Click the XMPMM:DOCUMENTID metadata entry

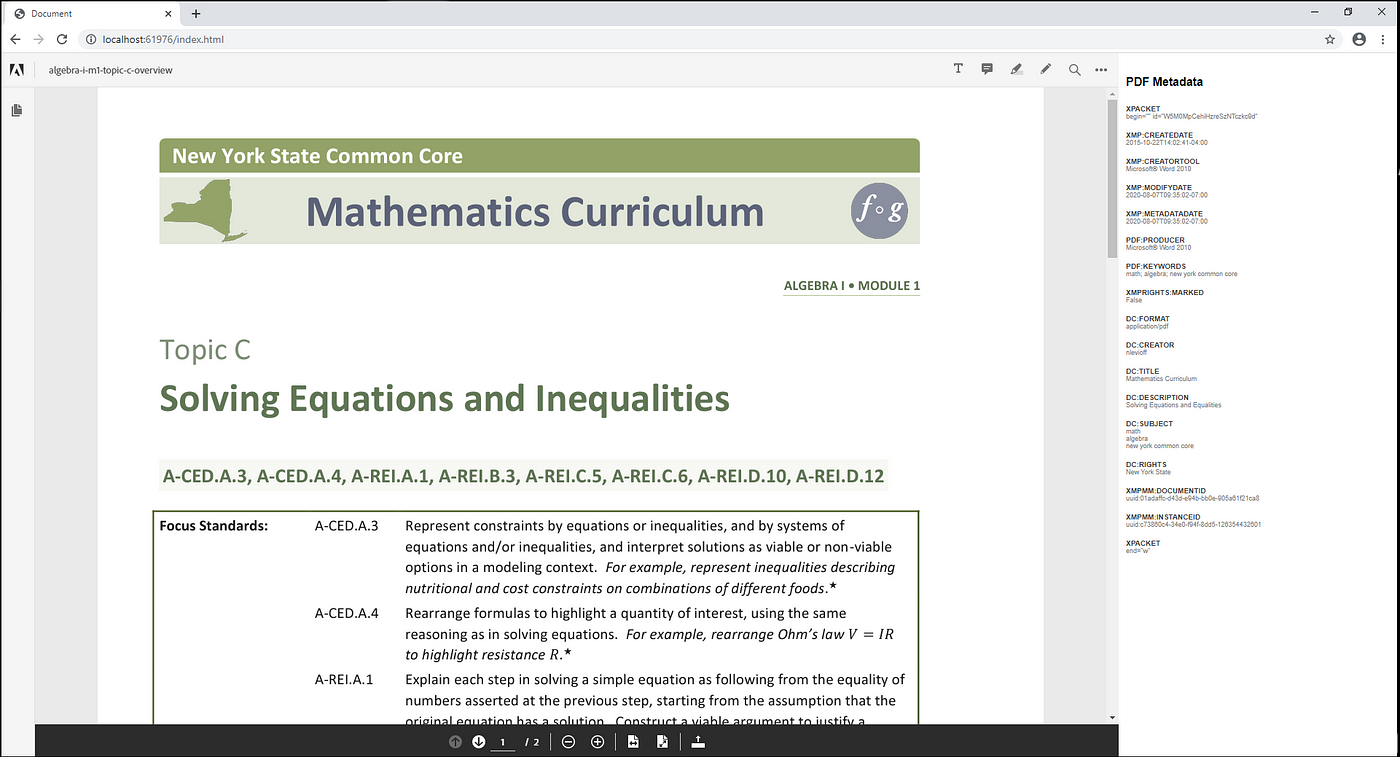(x=1192, y=494)
